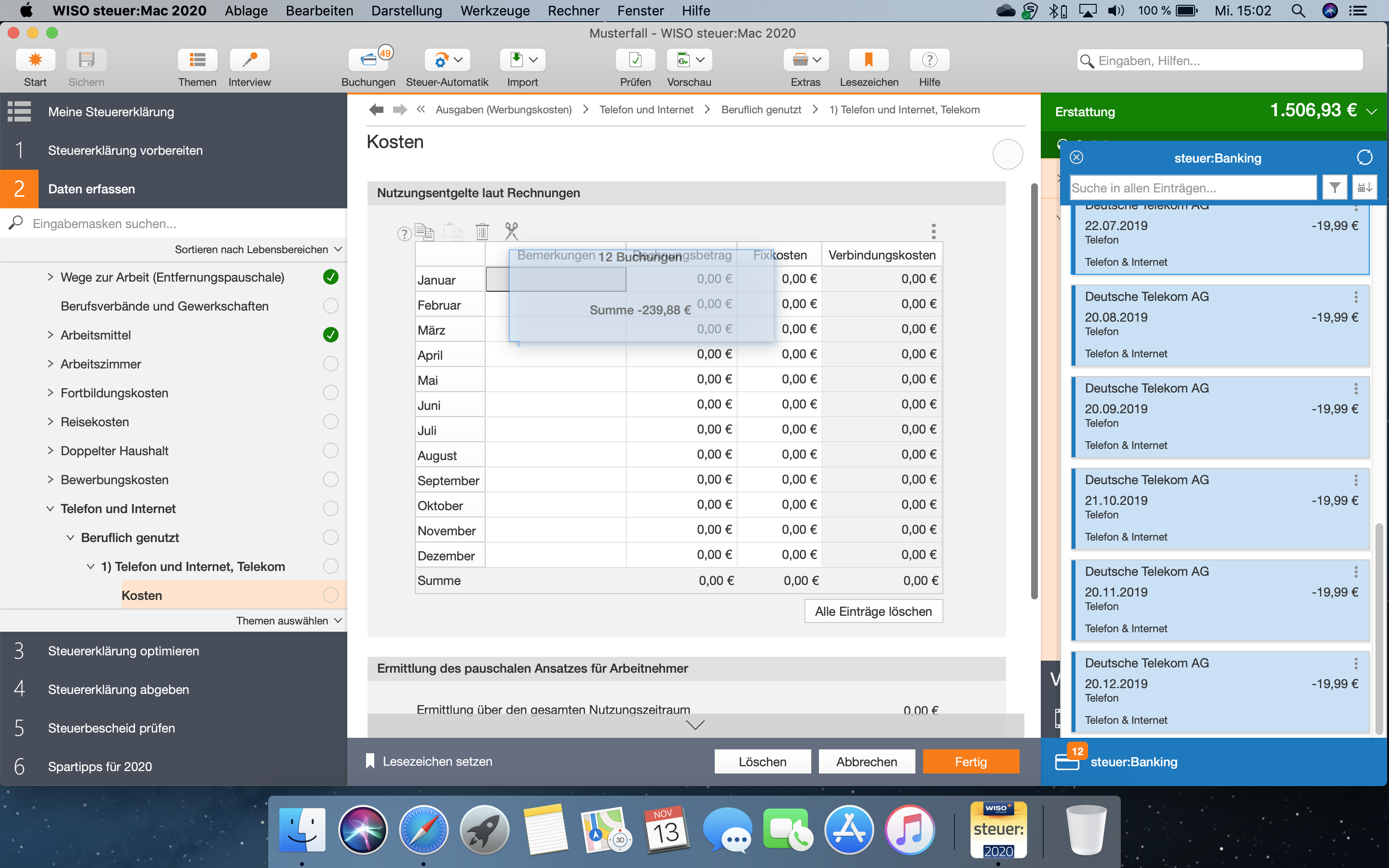Click the Alle Einträge löschen button
This screenshot has width=1389, height=868.
click(873, 611)
